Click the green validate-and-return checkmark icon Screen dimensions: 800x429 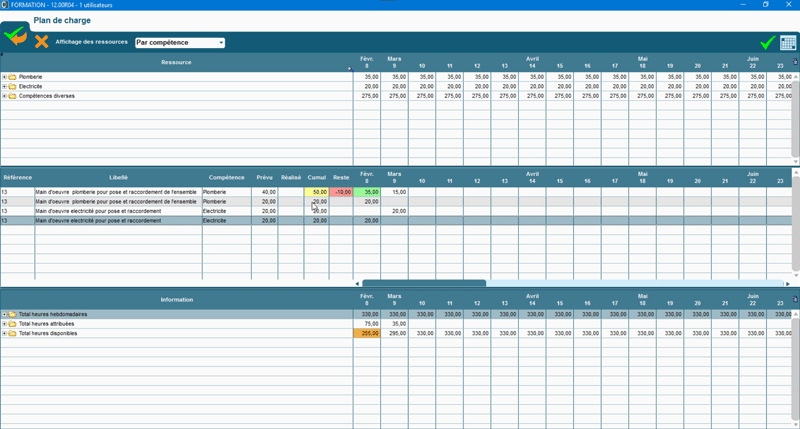click(15, 37)
